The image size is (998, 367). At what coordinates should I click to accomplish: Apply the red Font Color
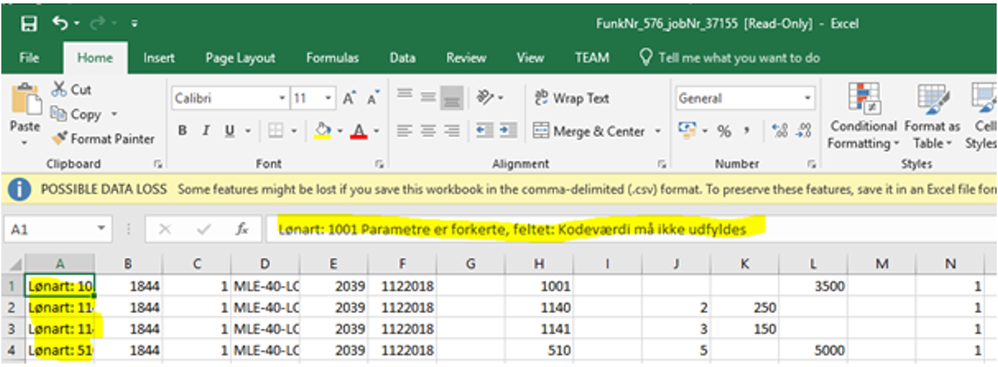pyautogui.click(x=359, y=131)
